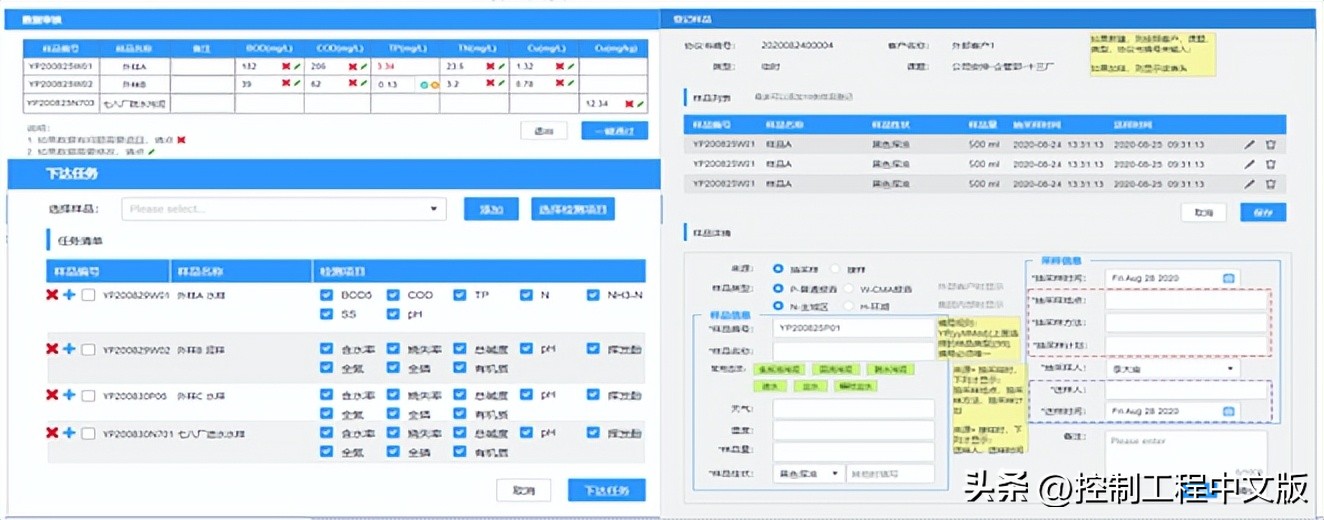
Task: Remove task row YP200829W02 with red X
Action: click(52, 348)
